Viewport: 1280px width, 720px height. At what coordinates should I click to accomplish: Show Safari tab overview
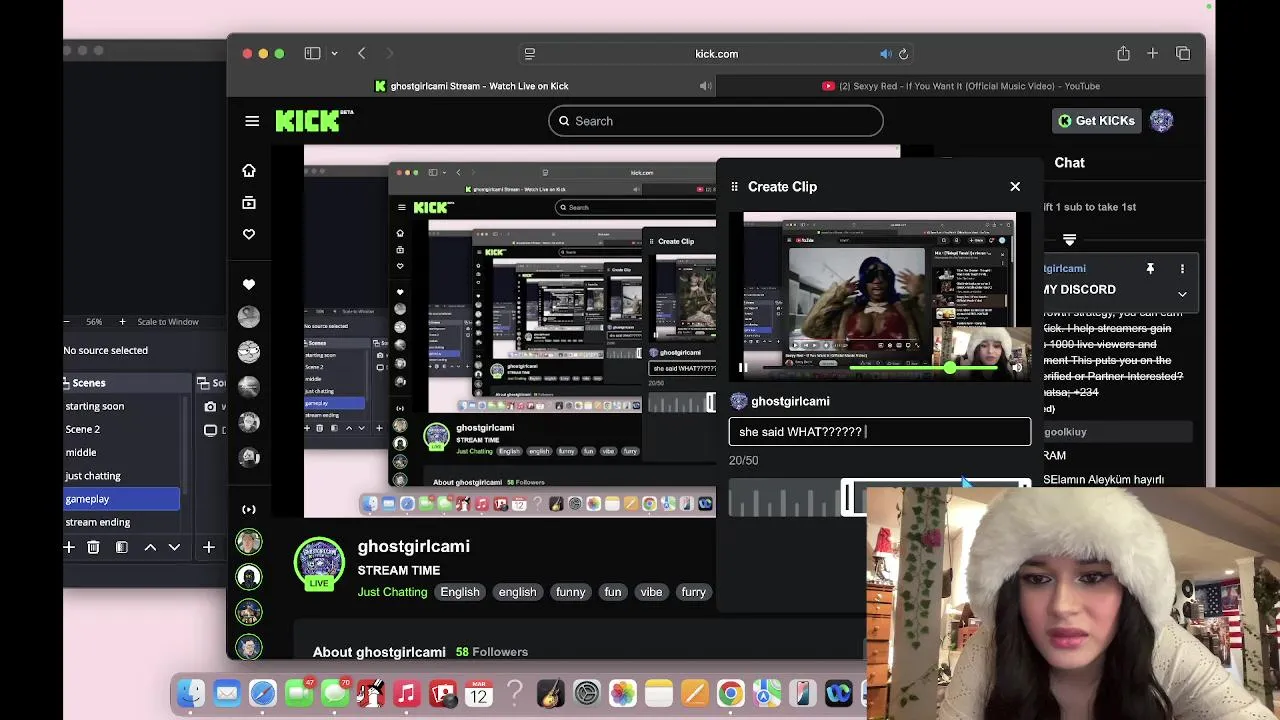tap(1183, 54)
